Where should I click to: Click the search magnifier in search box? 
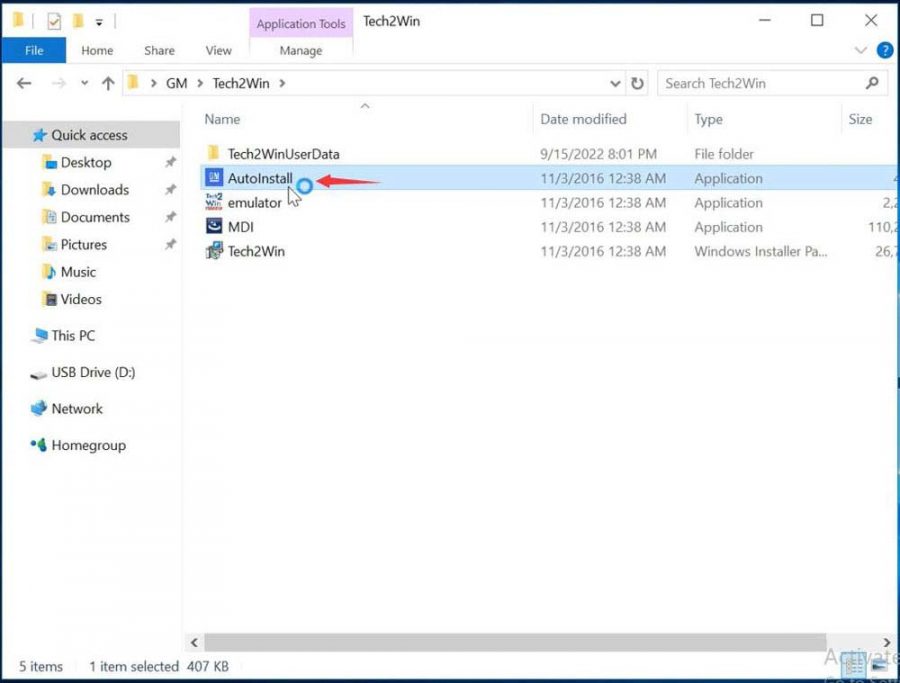pyautogui.click(x=874, y=83)
